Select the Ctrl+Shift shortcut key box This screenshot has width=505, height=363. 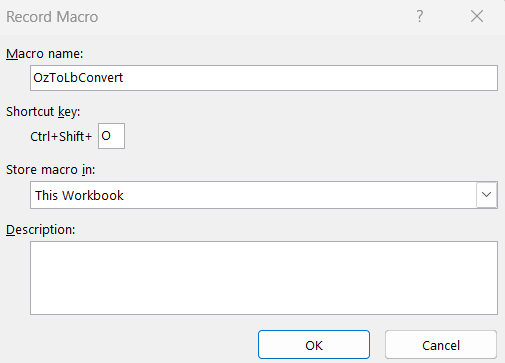[x=111, y=136]
